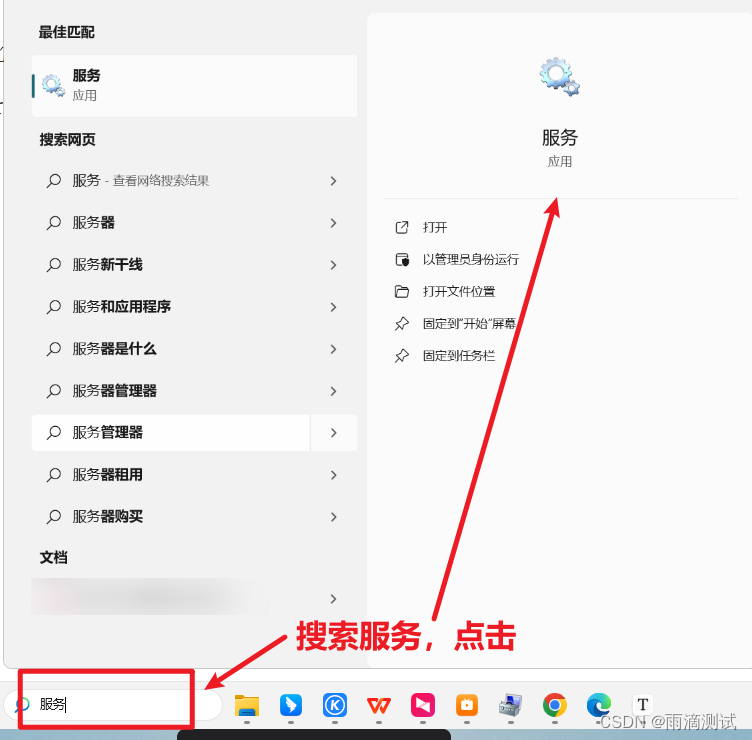Viewport: 752px width, 740px height.
Task: Click the large 服务 gear icon in preview pane
Action: click(x=559, y=77)
